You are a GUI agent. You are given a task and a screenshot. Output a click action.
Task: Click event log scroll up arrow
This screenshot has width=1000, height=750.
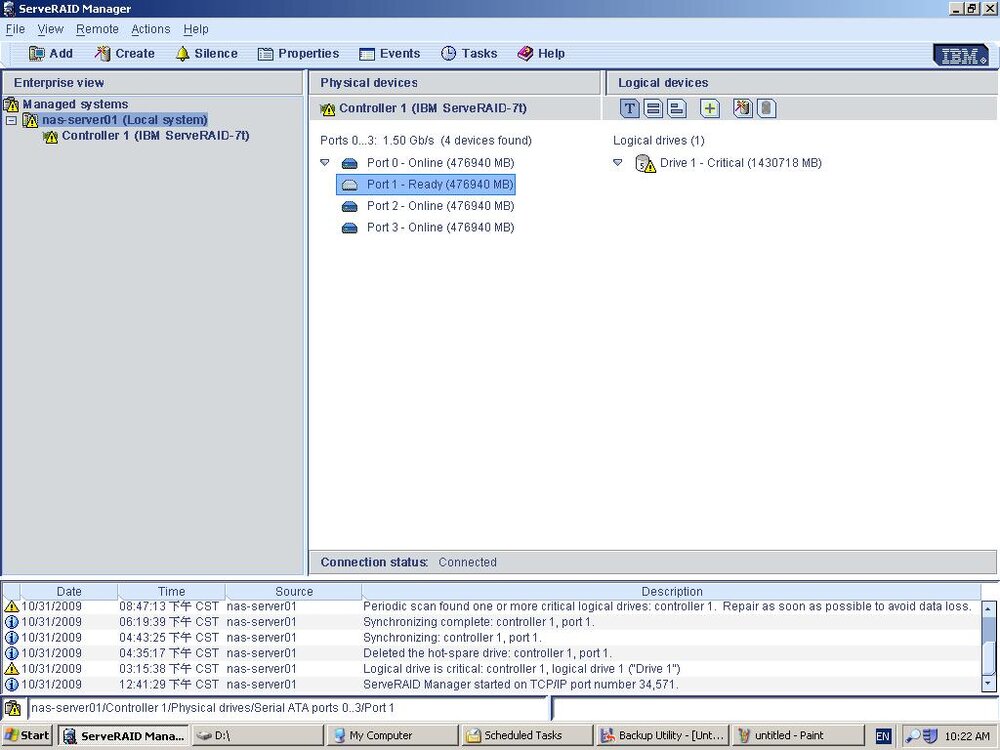tap(989, 608)
